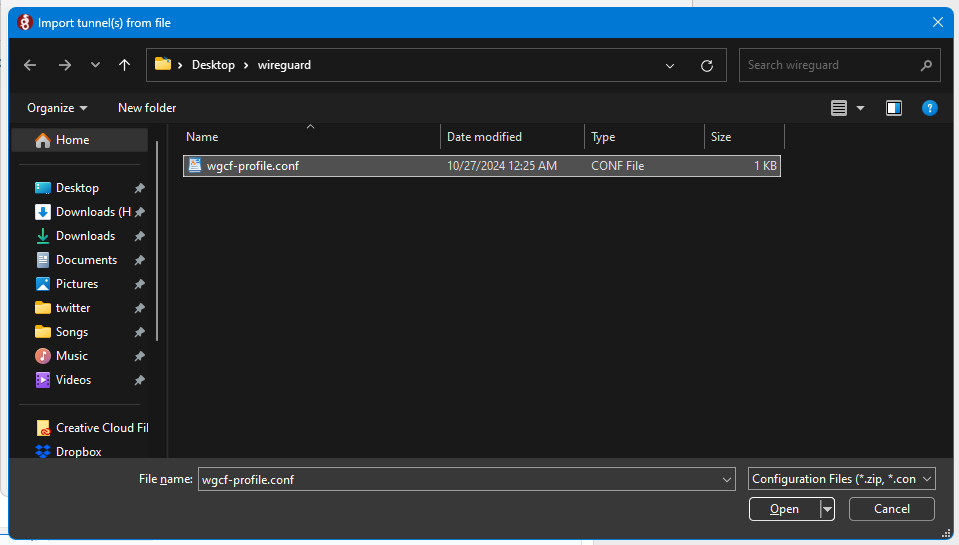
Task: Open Videos in navigation pane
Action: (x=63, y=380)
